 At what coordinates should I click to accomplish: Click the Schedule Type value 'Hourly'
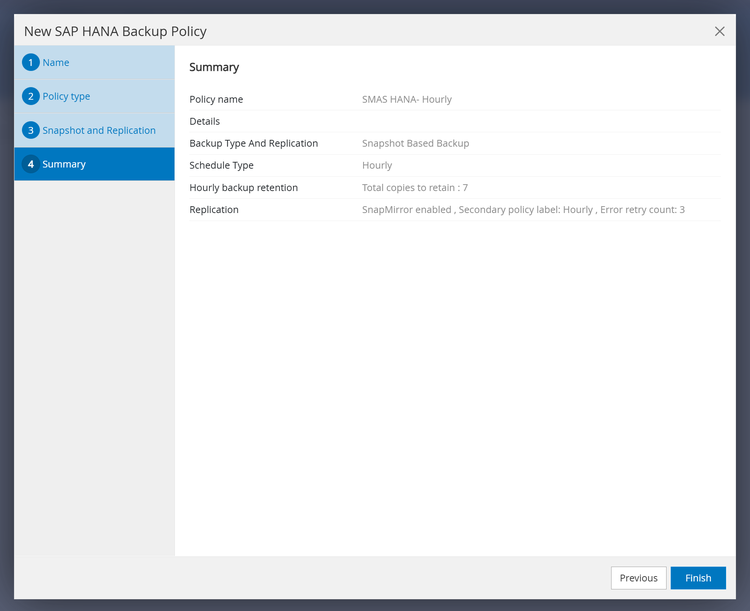377,166
